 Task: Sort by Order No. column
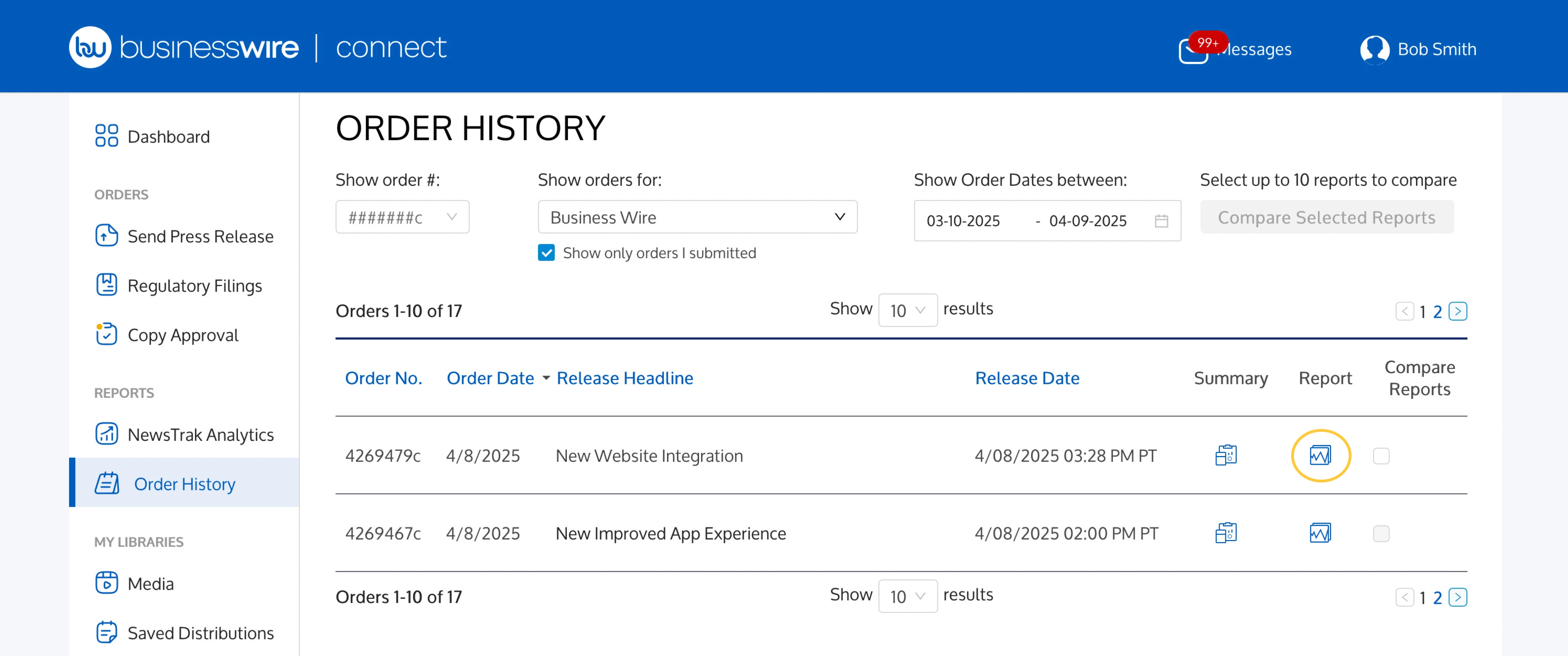pyautogui.click(x=383, y=378)
